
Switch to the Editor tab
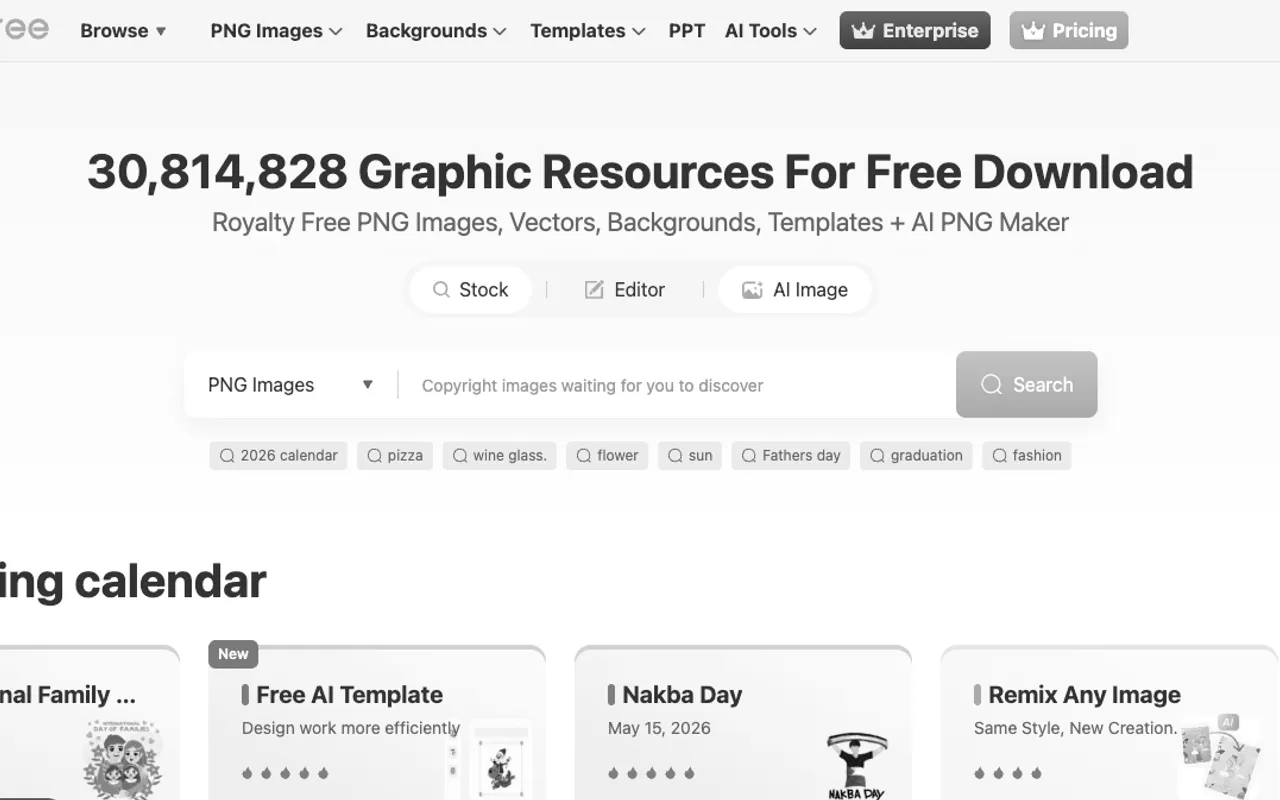click(x=625, y=290)
